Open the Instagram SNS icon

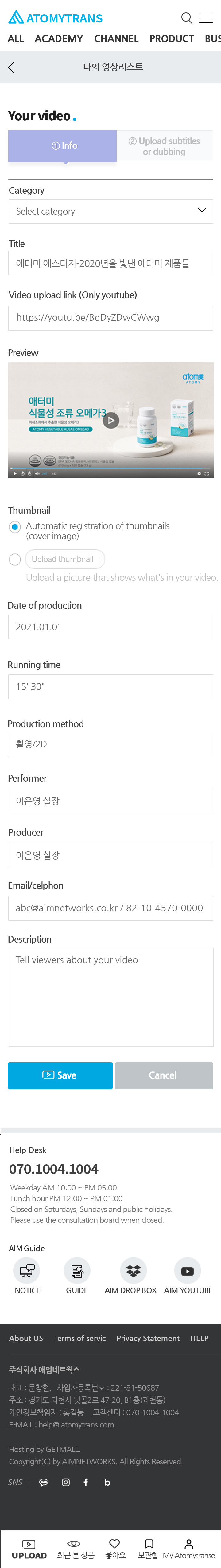[66, 1482]
